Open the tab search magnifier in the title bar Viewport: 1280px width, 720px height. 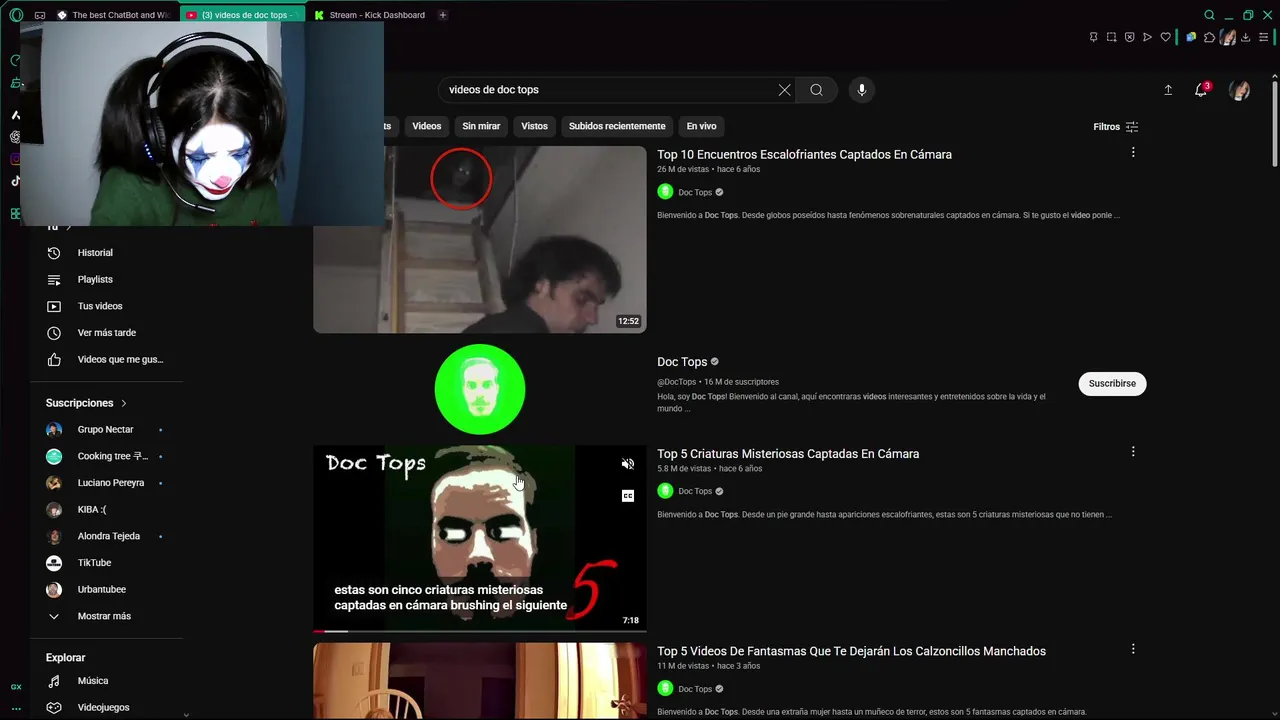click(1209, 15)
